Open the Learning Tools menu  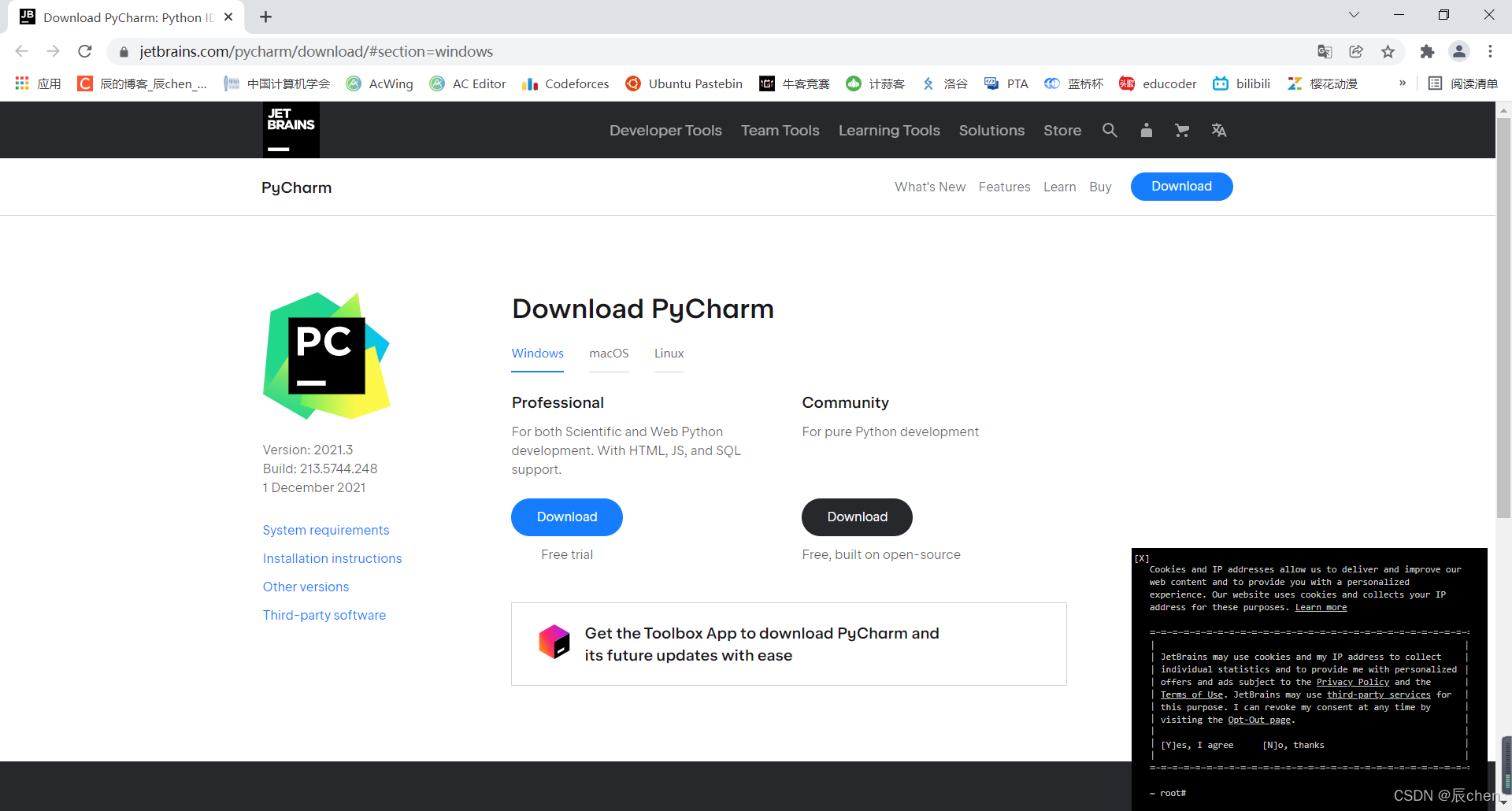point(889,131)
